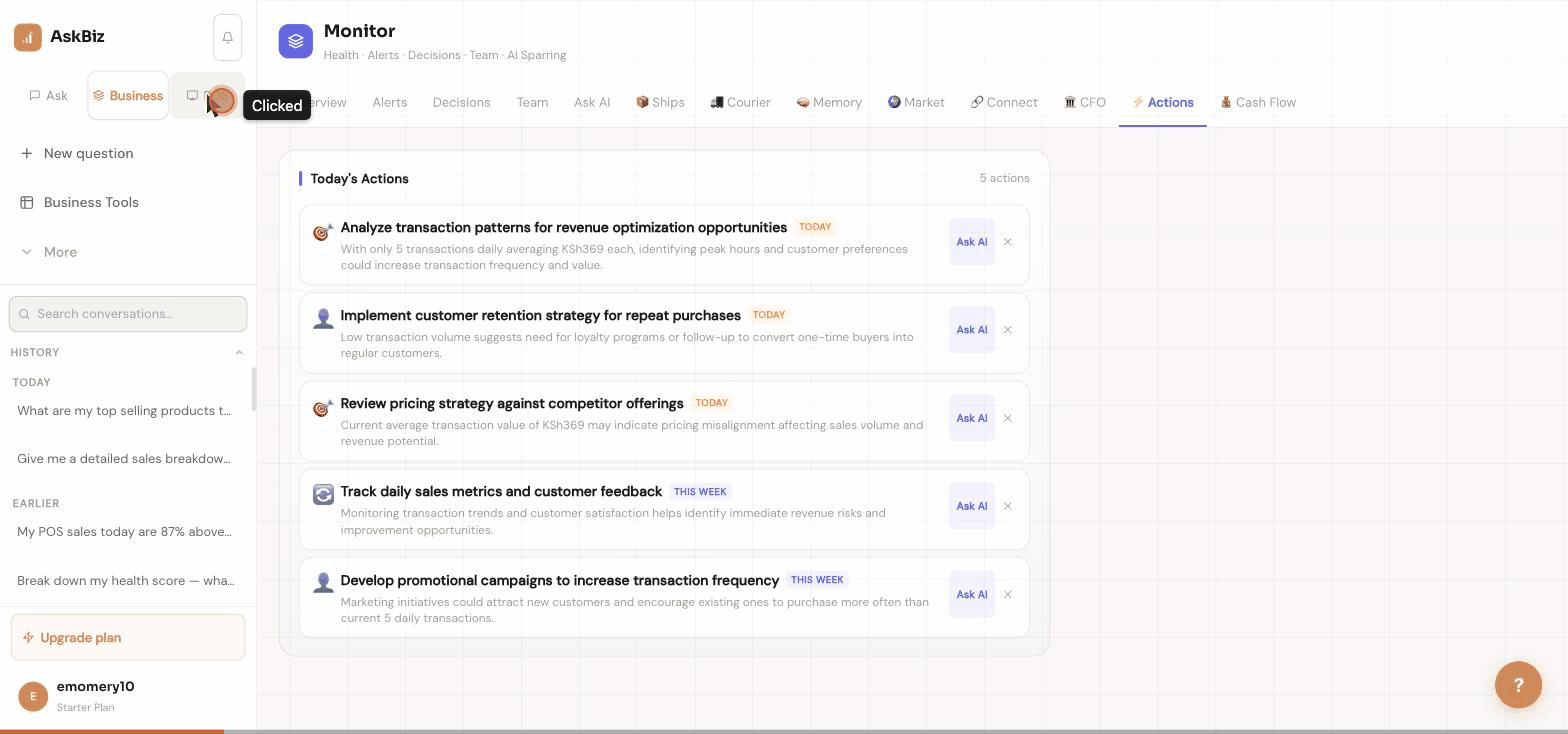Click the refresh icon on Track daily sales metrics
Viewport: 1568px width, 734px height.
(323, 495)
